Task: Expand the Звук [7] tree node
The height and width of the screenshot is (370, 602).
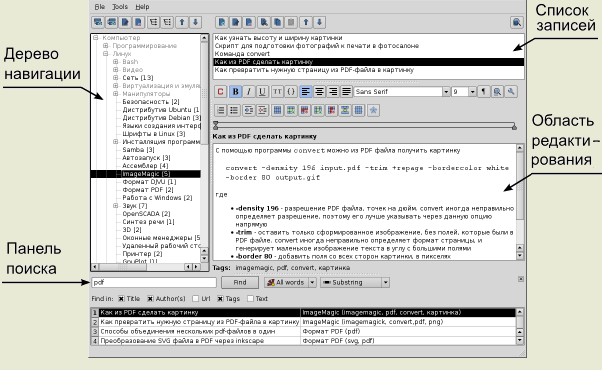Action: point(116,206)
